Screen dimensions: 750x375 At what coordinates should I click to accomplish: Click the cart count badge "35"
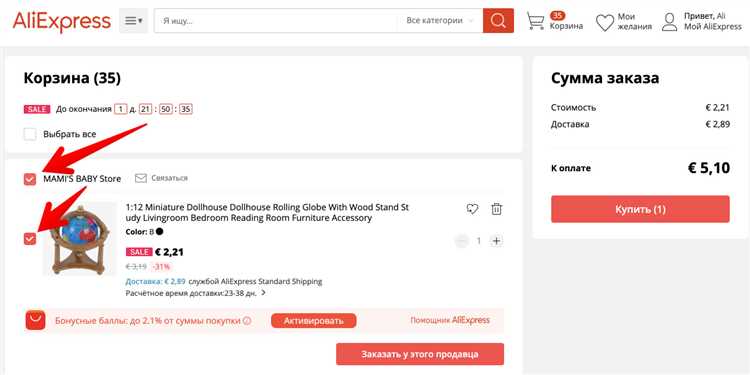pos(557,15)
